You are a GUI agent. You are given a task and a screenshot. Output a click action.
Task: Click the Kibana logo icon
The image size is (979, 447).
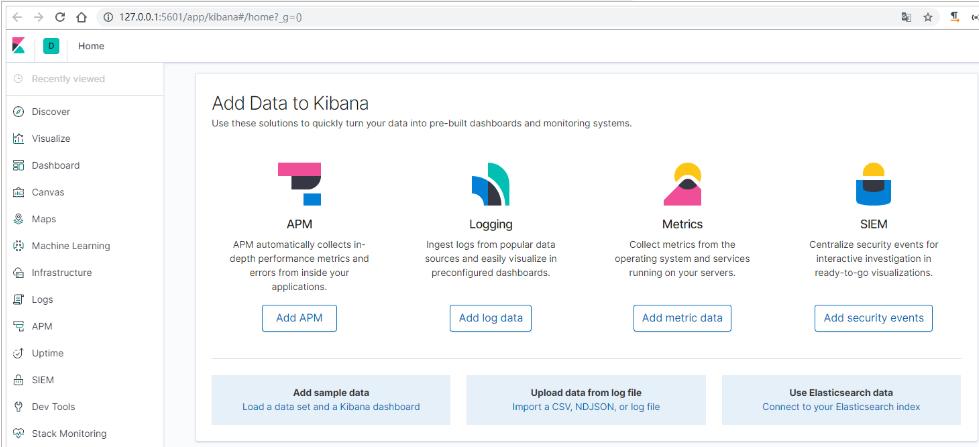click(18, 46)
